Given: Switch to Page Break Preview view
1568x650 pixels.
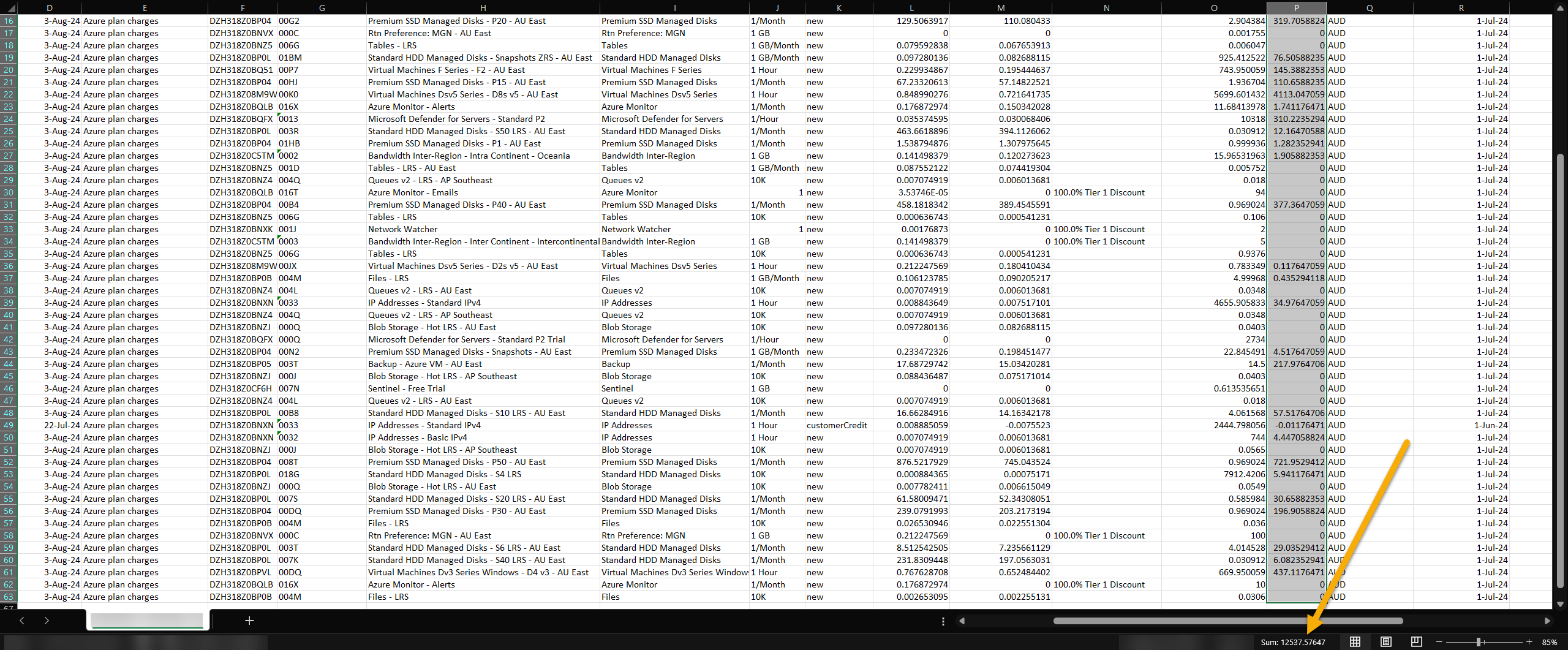Looking at the screenshot, I should [x=1416, y=641].
